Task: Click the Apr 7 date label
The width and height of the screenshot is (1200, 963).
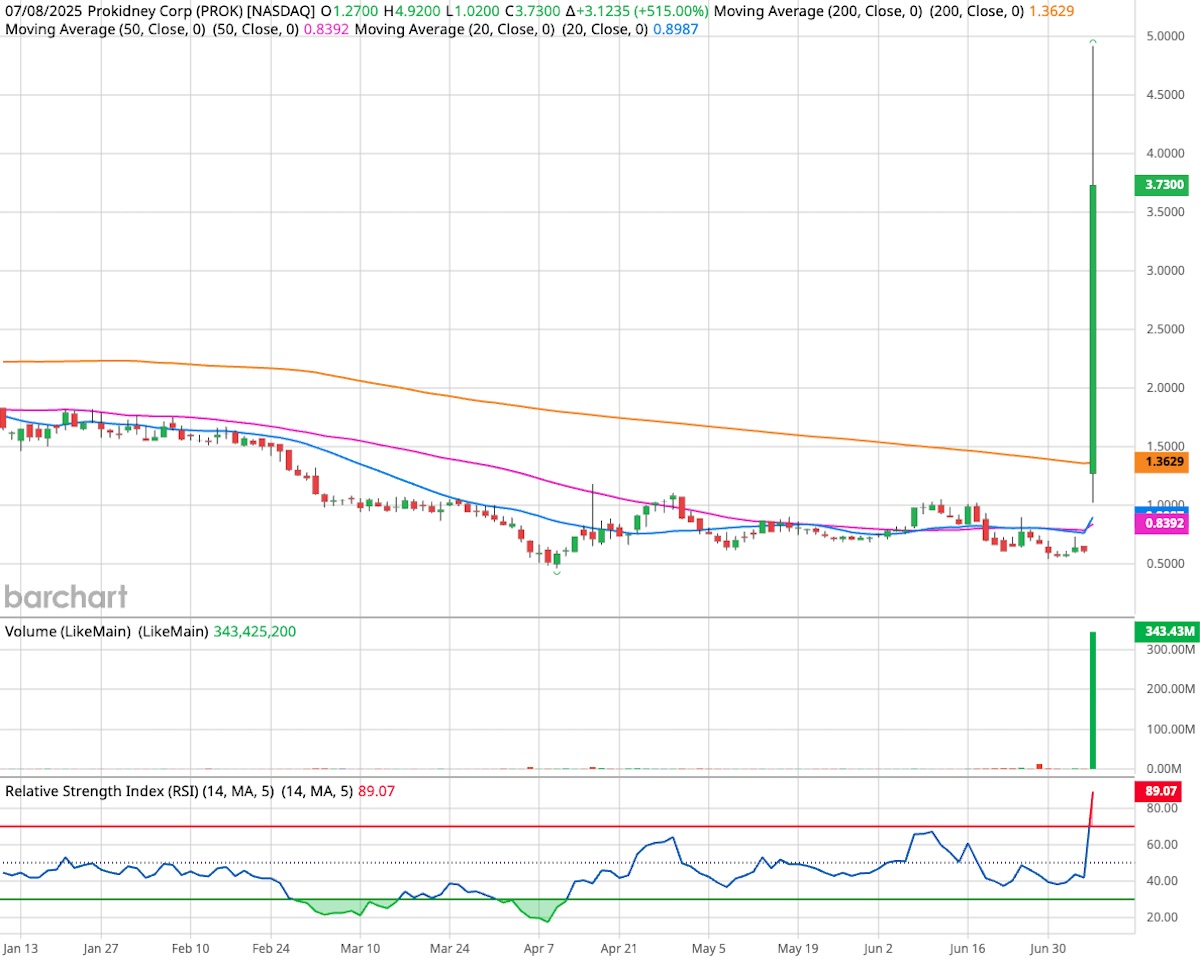Action: [x=539, y=947]
